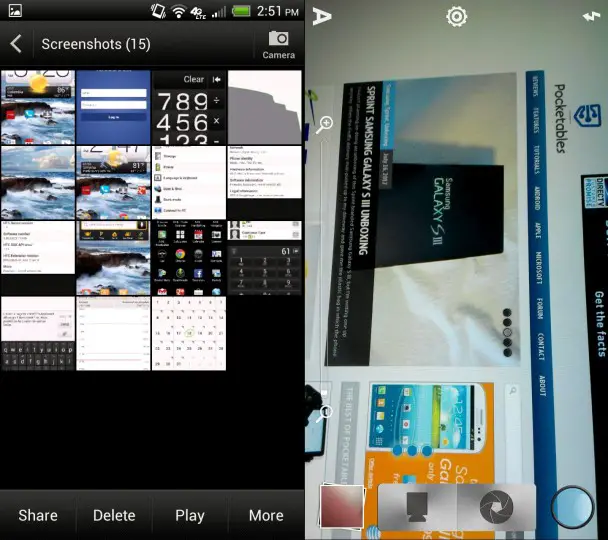The height and width of the screenshot is (540, 608).
Task: Tap the Play button
Action: (x=190, y=515)
